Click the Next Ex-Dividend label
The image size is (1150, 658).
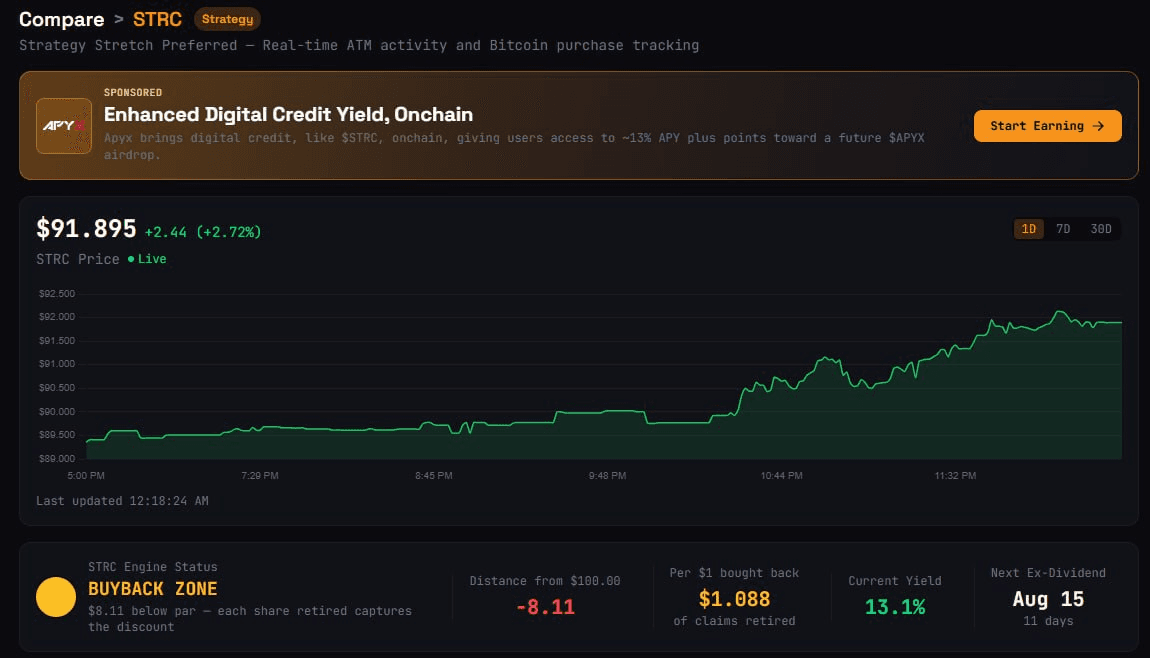tap(1048, 573)
